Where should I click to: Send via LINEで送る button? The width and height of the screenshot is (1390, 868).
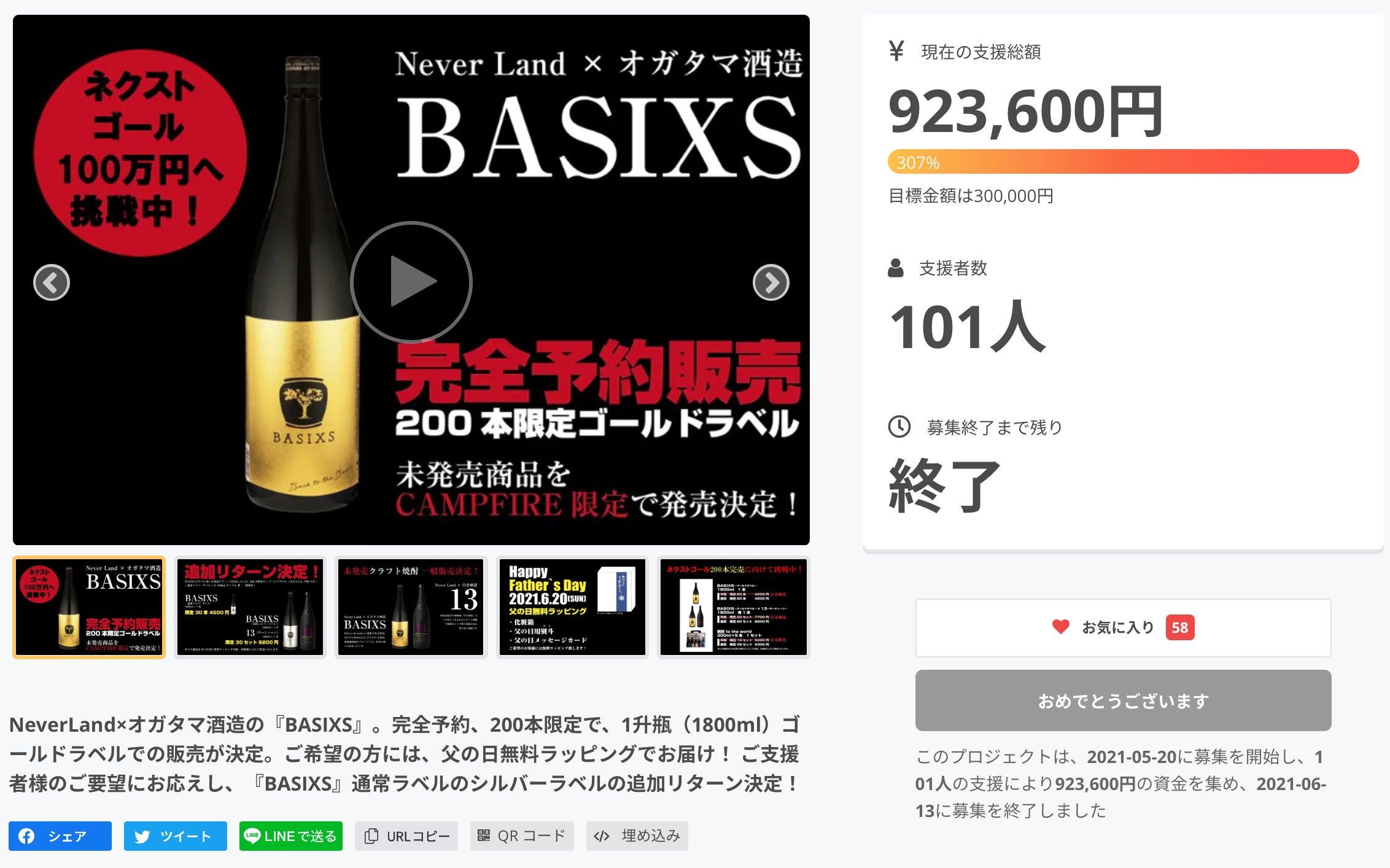click(x=291, y=836)
